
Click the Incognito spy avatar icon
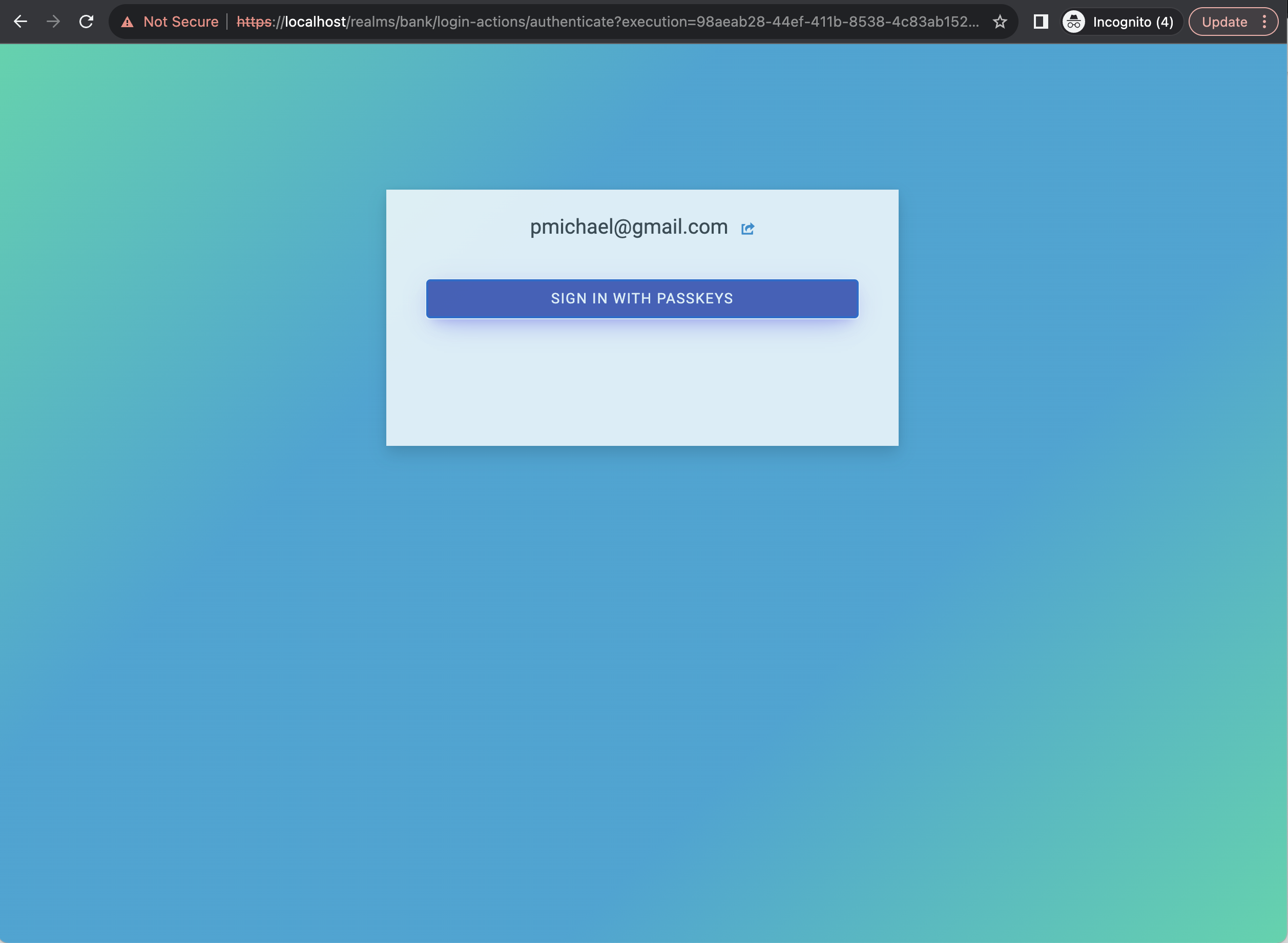1073,22
